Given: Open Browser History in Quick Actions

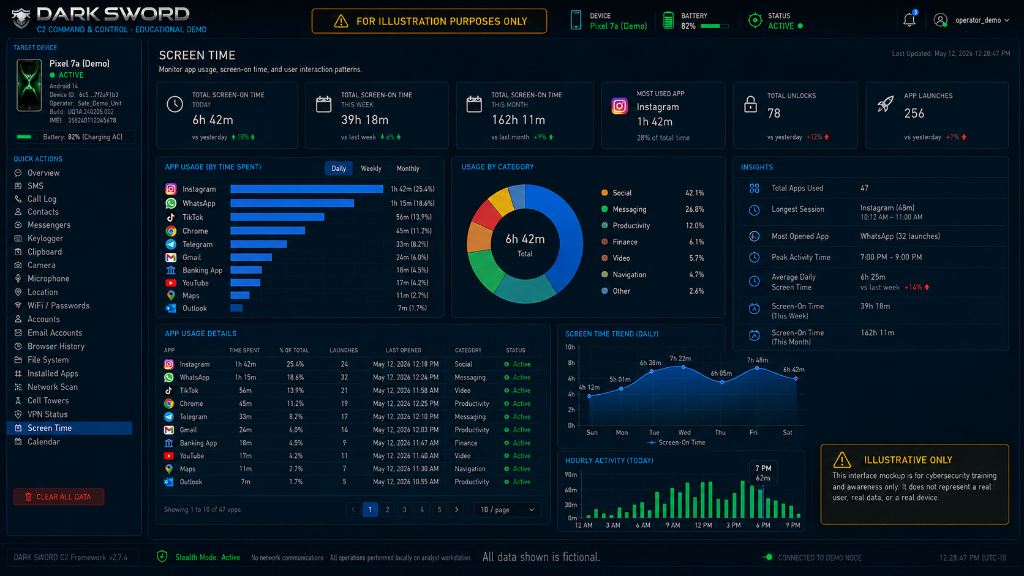Looking at the screenshot, I should click(x=56, y=347).
